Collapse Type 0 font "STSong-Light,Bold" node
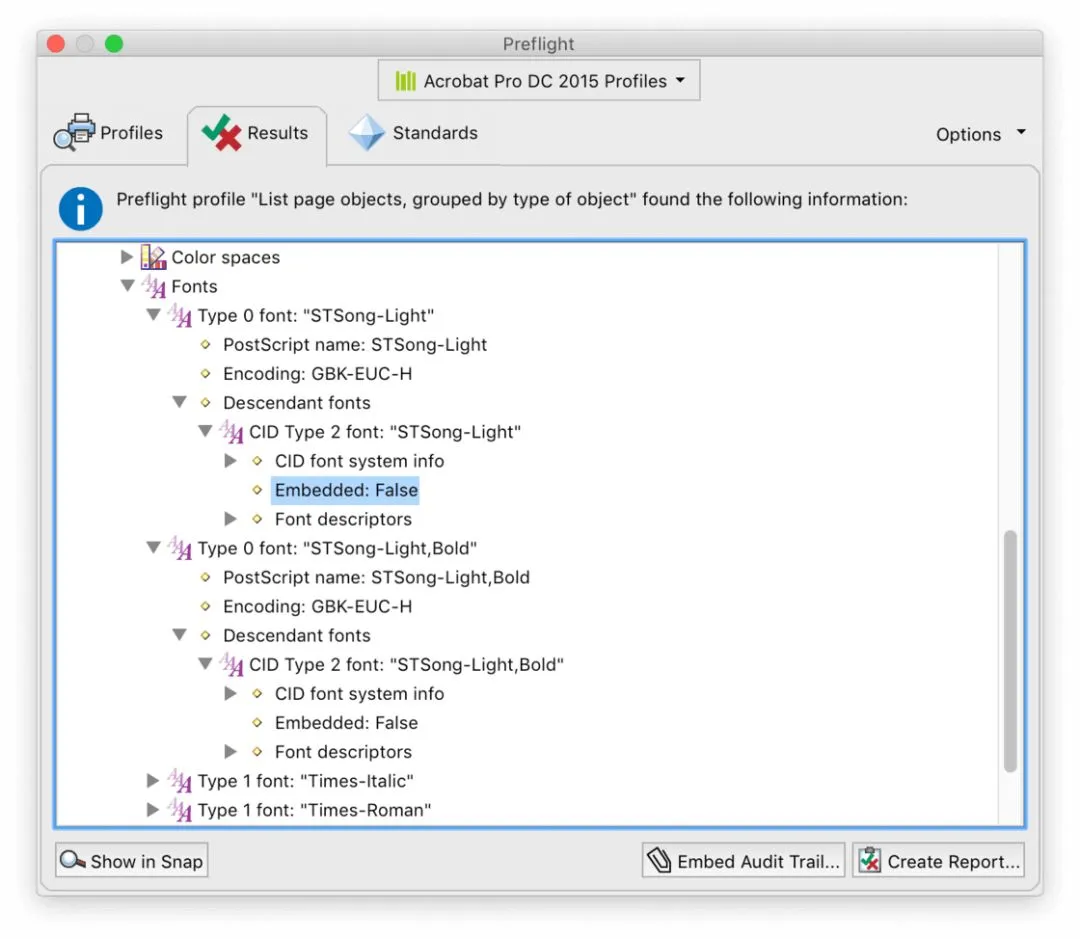 (154, 548)
